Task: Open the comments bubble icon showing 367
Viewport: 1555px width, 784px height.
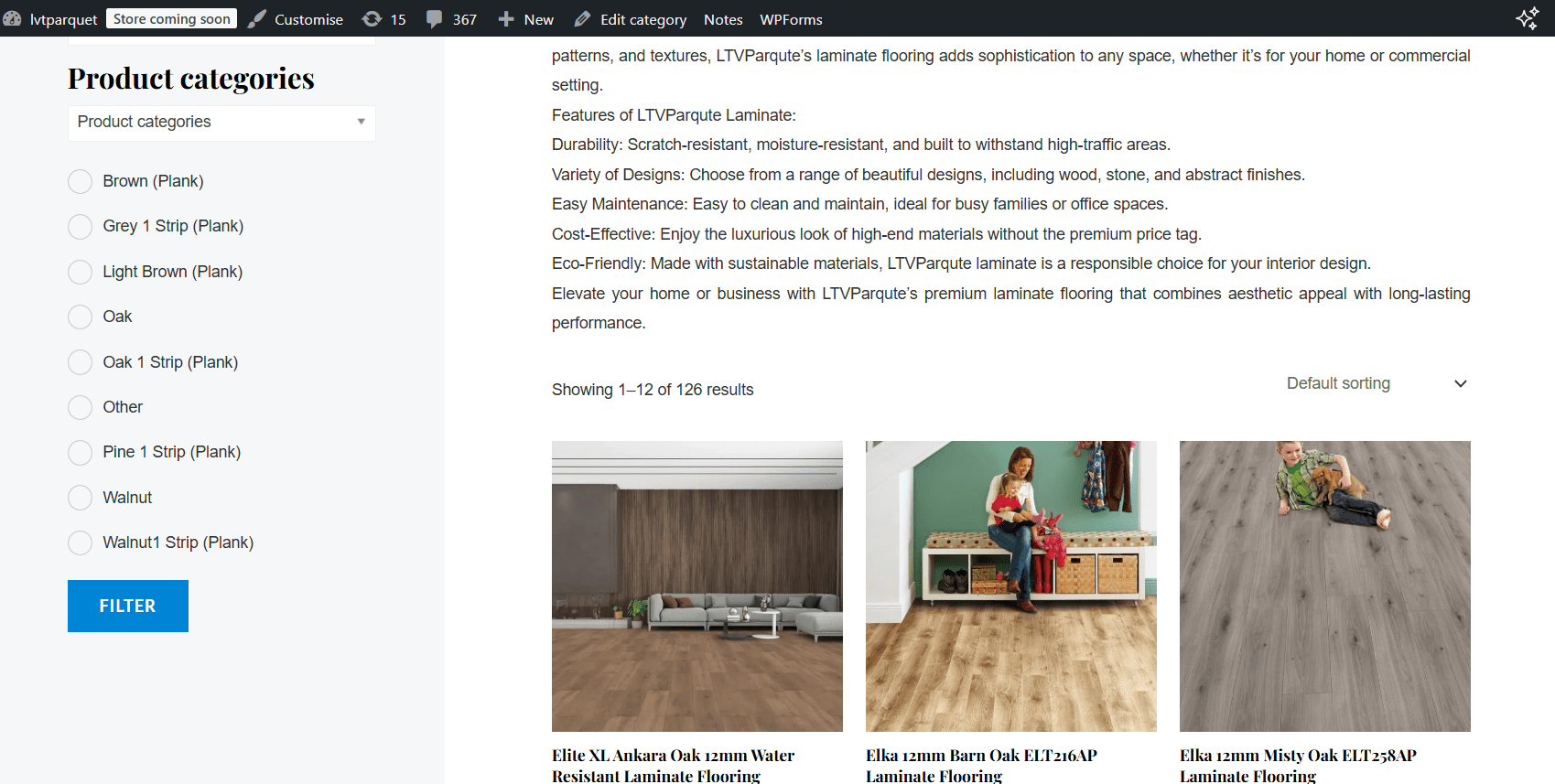Action: [x=434, y=19]
